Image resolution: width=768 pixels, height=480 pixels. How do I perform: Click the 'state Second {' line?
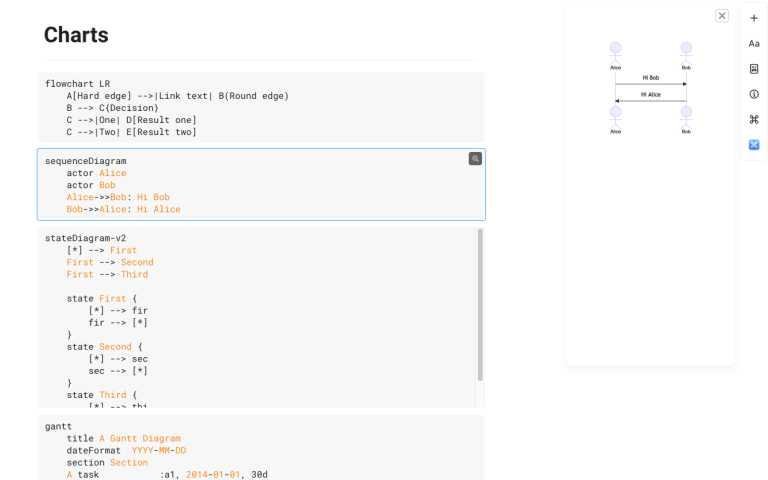click(105, 347)
